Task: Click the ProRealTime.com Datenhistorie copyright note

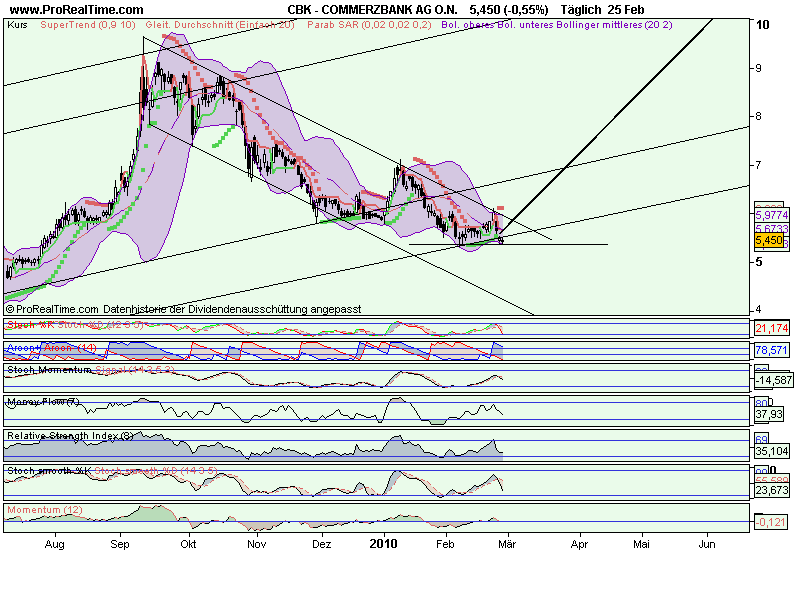Action: tap(183, 309)
